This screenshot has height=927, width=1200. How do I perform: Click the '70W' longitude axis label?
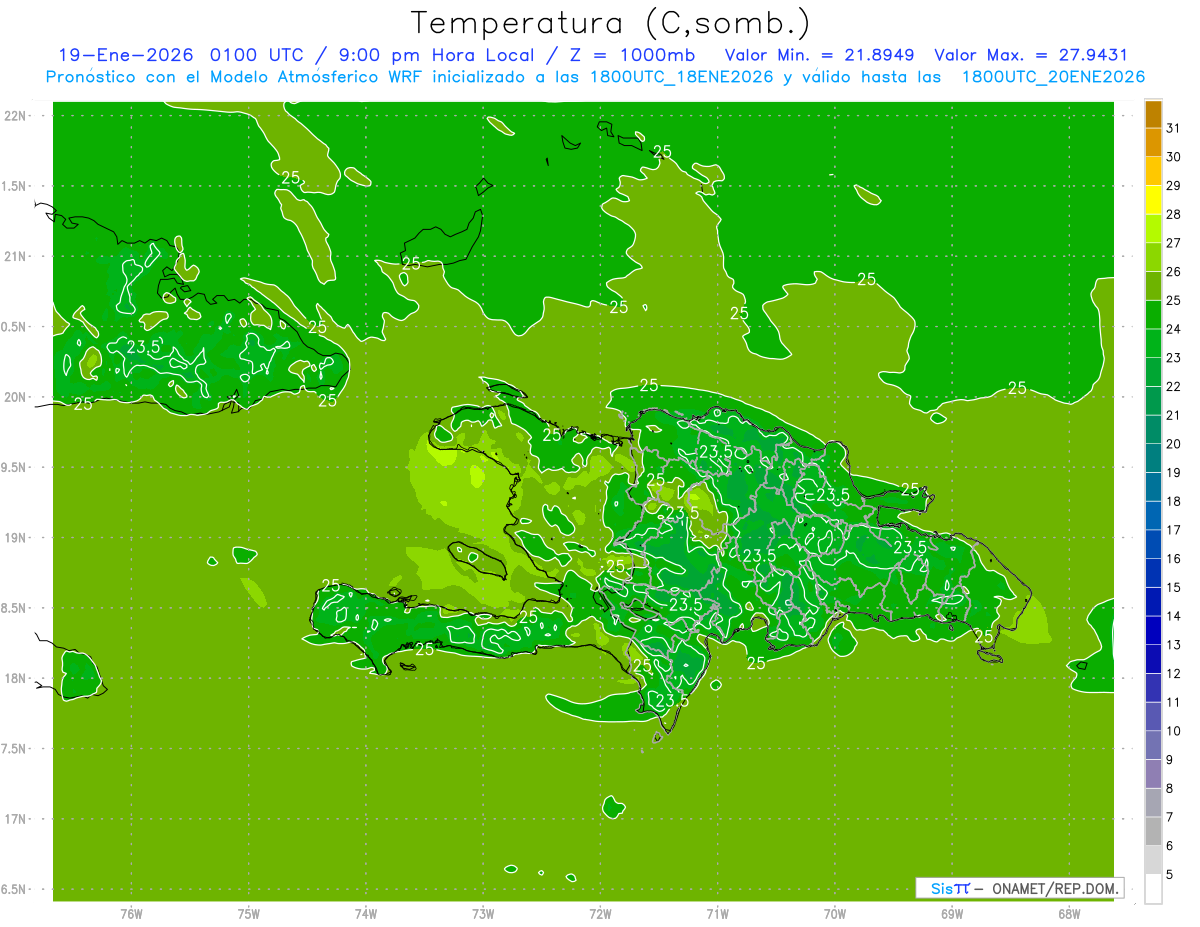pos(835,914)
